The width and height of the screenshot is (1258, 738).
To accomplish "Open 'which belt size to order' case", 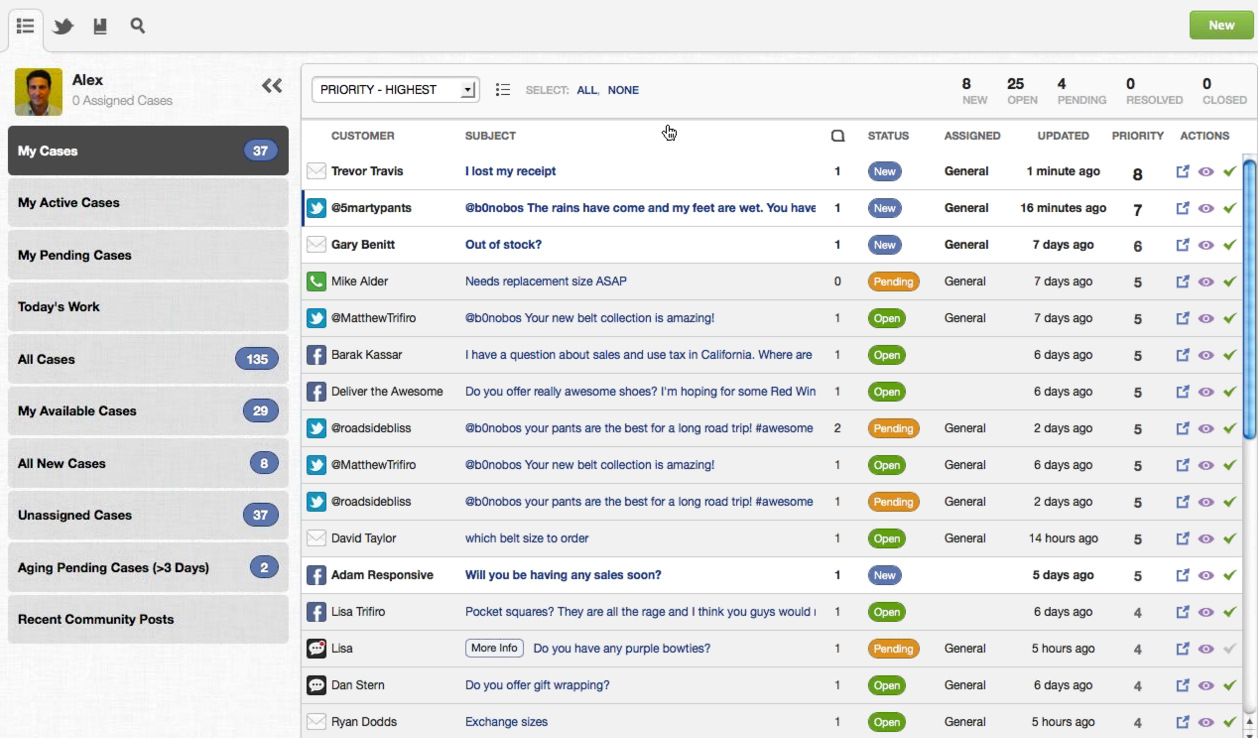I will (x=527, y=538).
